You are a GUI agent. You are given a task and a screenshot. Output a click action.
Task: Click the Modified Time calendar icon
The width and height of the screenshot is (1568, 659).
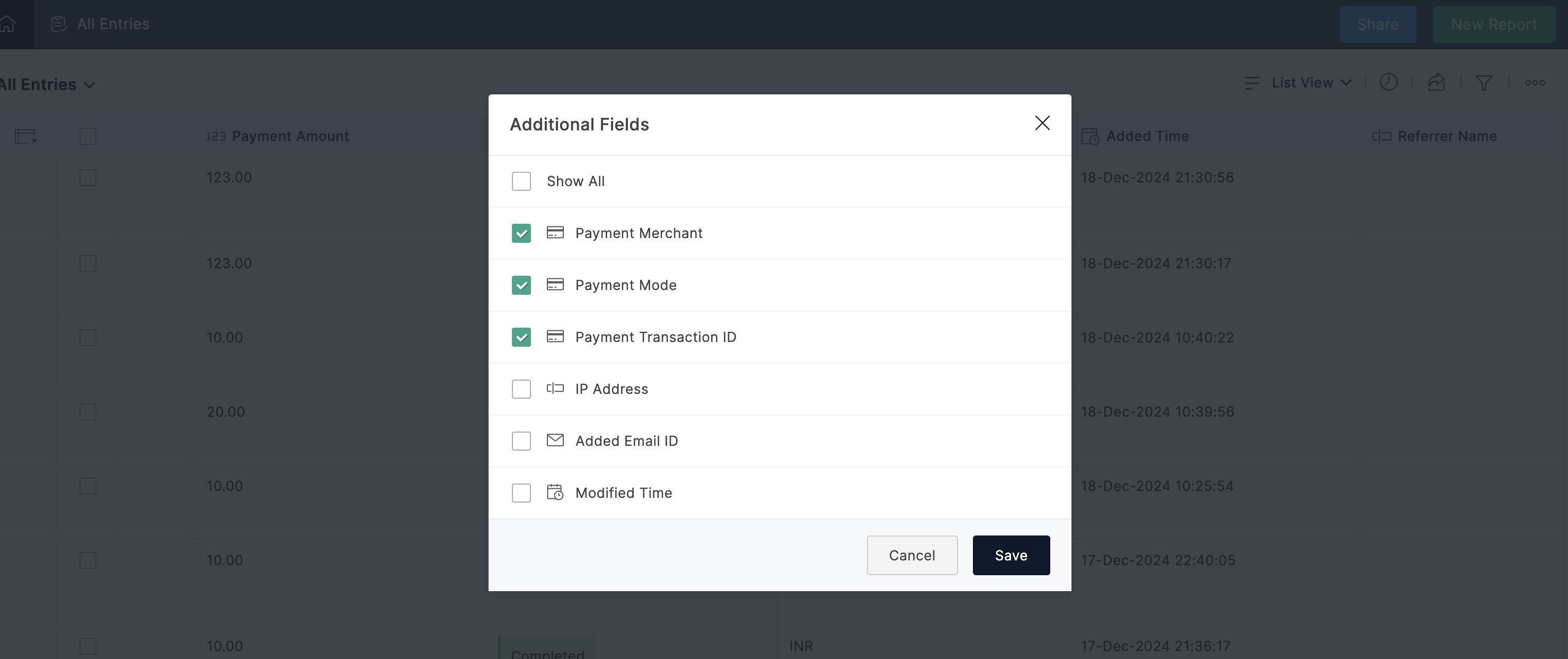pos(554,492)
